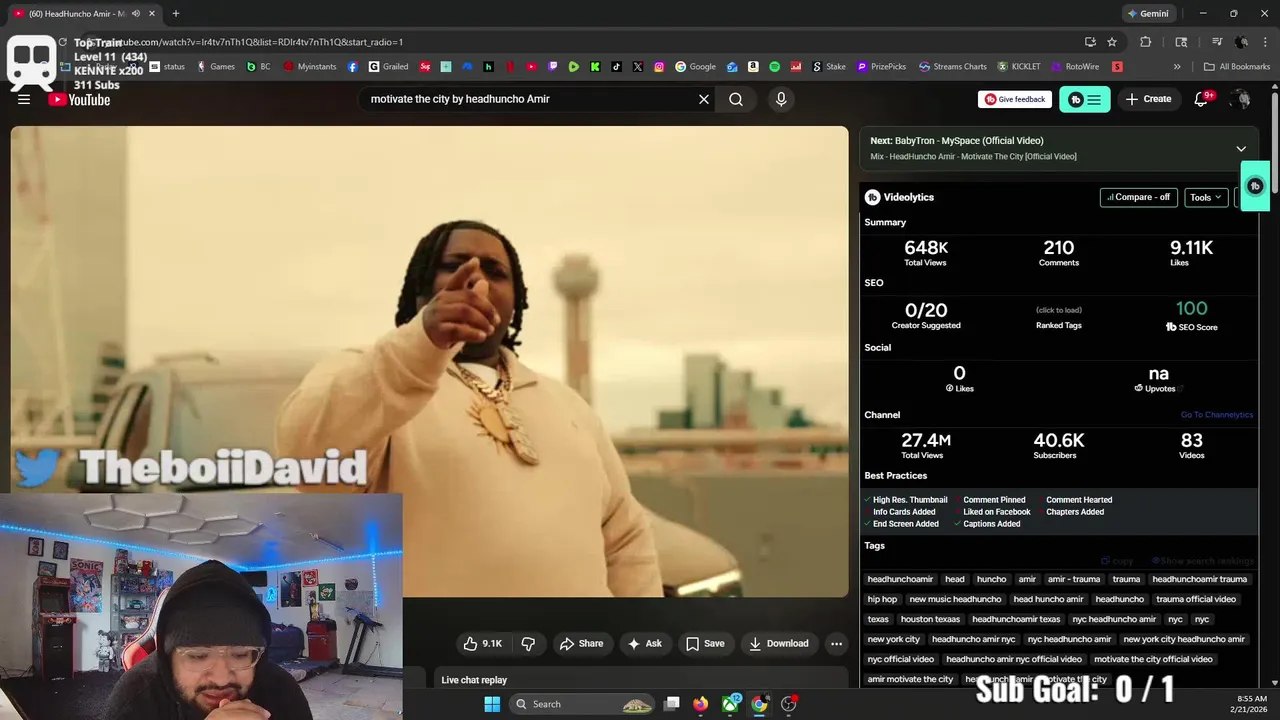Click the Download button
The height and width of the screenshot is (720, 1280).
779,644
